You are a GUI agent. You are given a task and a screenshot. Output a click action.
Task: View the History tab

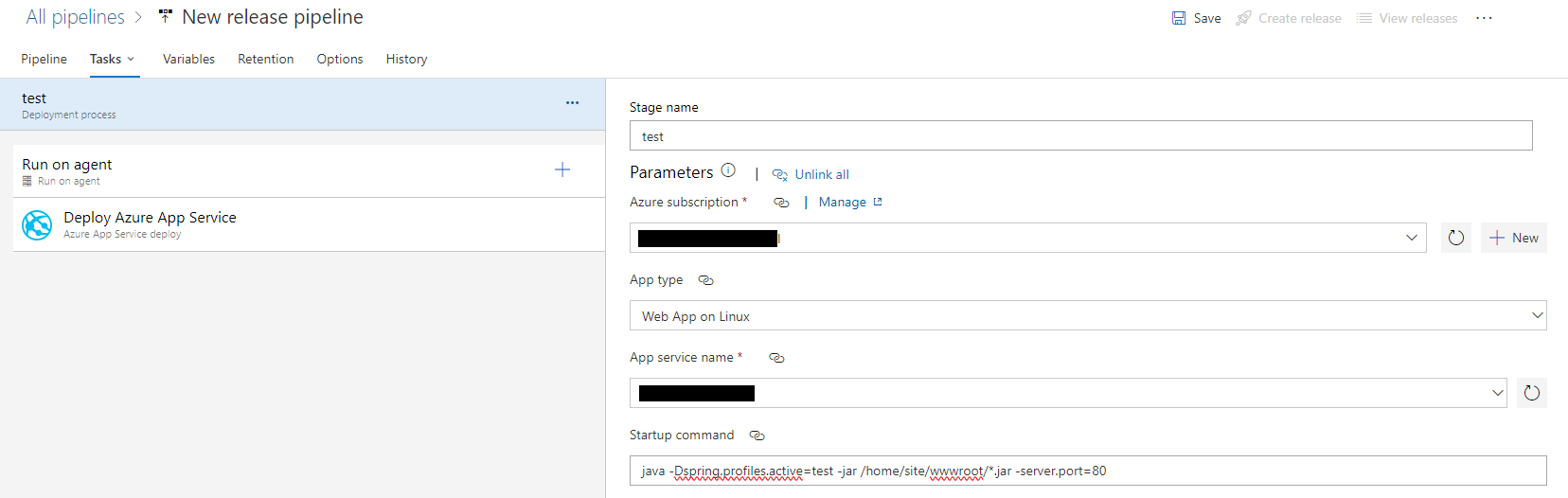click(406, 59)
